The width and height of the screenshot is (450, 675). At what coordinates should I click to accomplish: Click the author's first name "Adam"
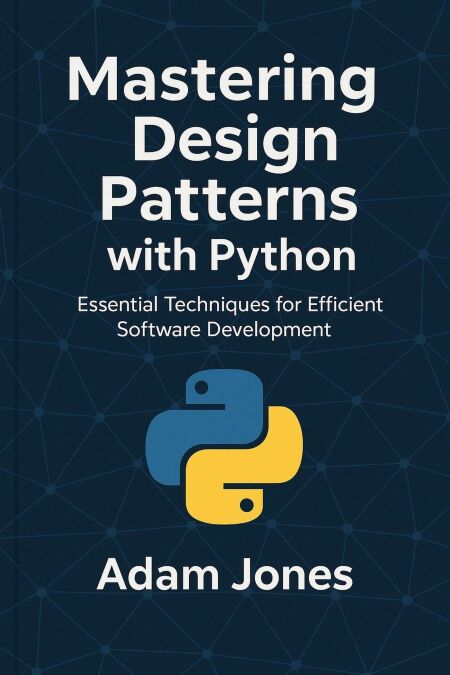(x=158, y=575)
